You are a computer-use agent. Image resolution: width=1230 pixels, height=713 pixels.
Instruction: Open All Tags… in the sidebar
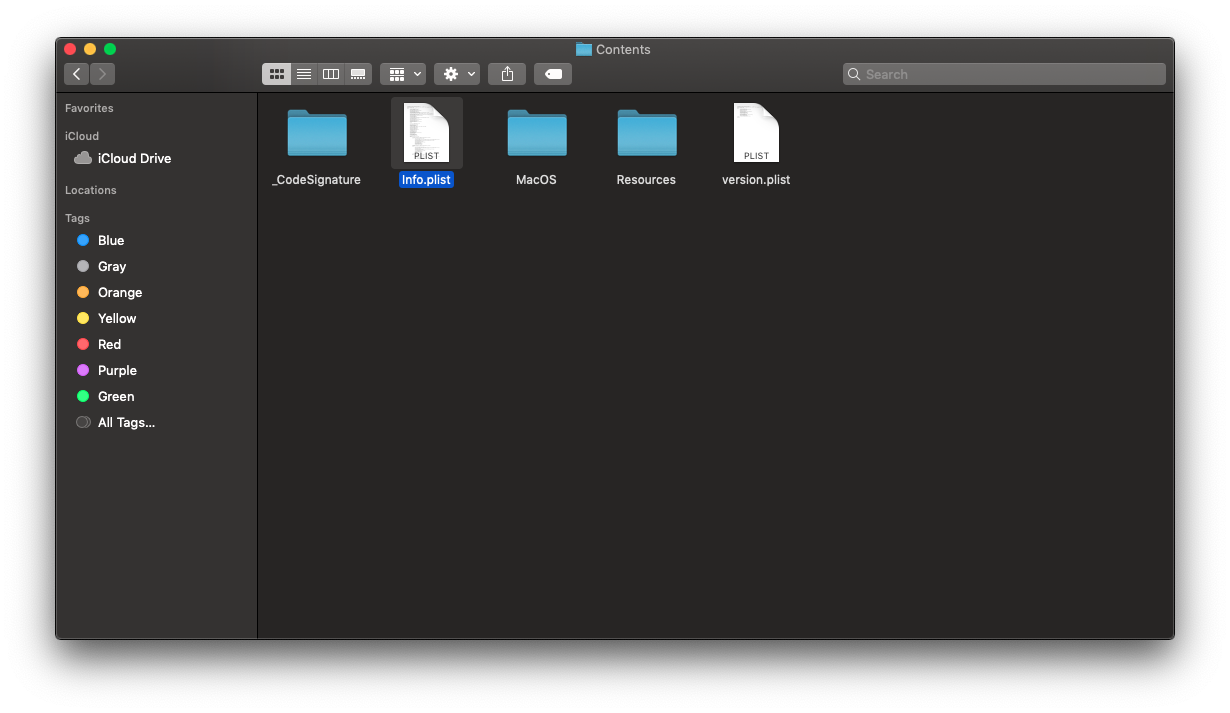(x=126, y=422)
